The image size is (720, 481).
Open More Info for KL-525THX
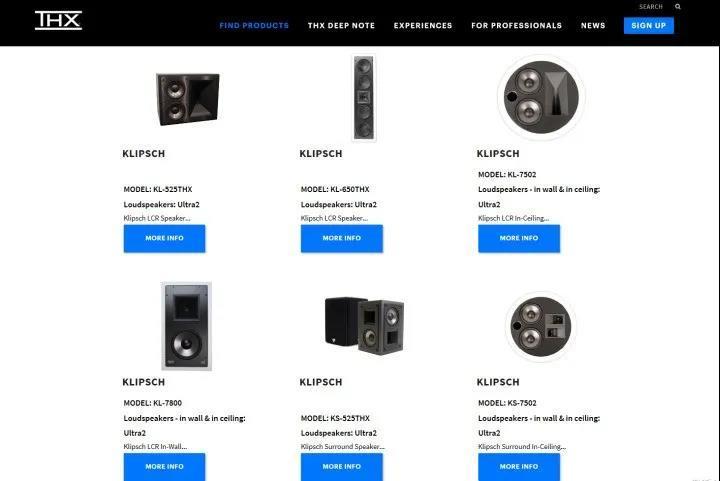point(164,238)
